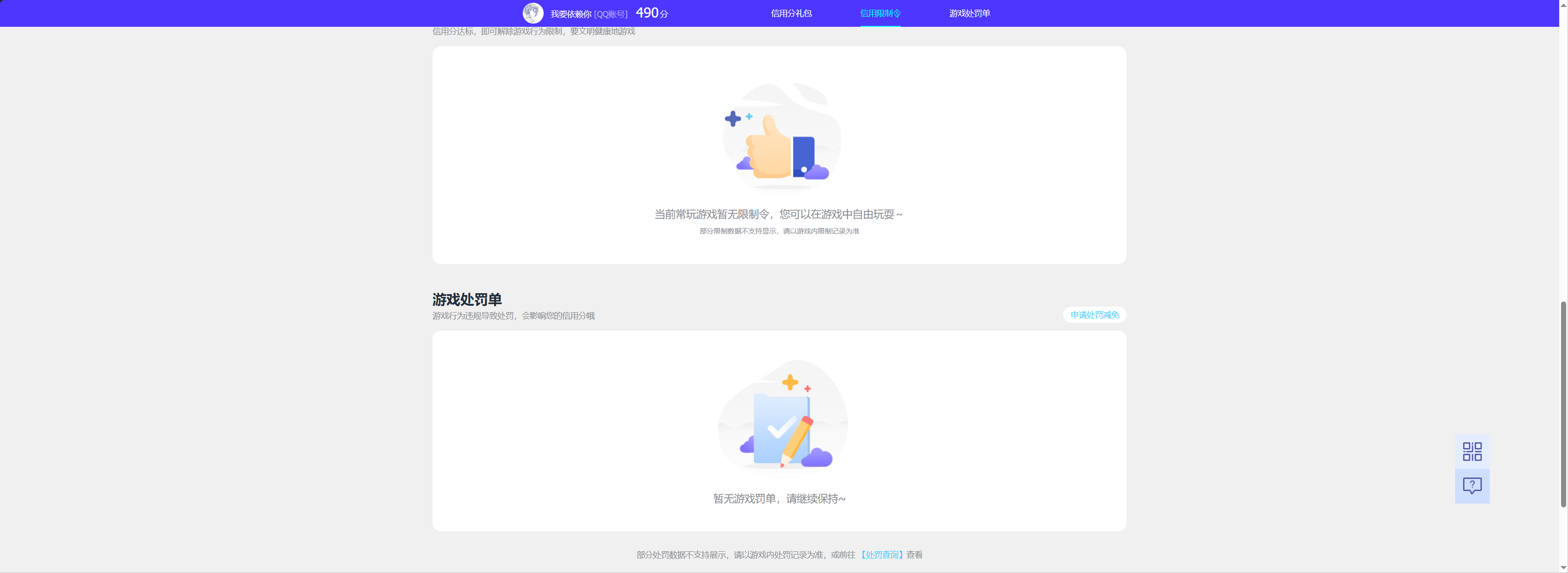1568x573 pixels.
Task: Click username 我要依赖你 in header
Action: click(x=571, y=14)
